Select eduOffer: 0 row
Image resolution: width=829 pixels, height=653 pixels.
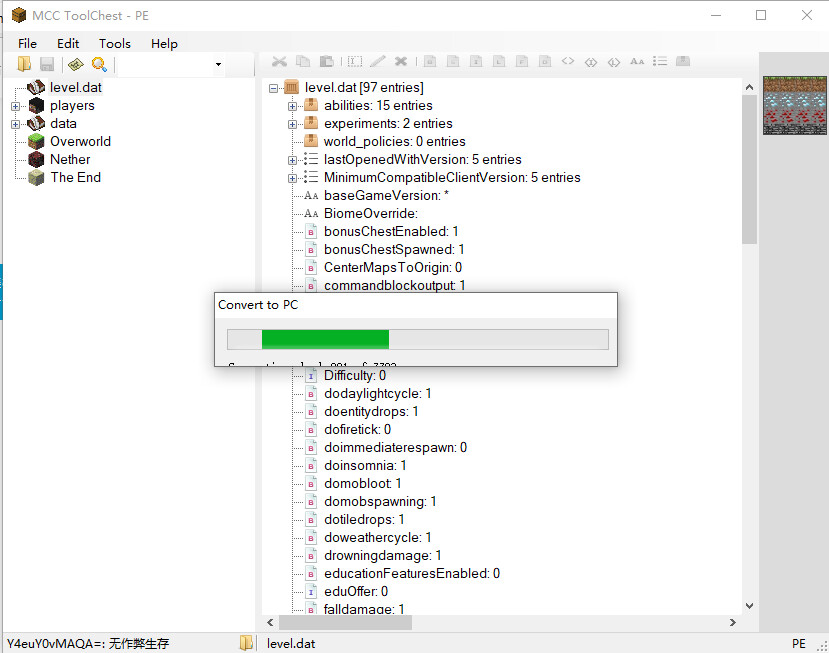[x=356, y=591]
